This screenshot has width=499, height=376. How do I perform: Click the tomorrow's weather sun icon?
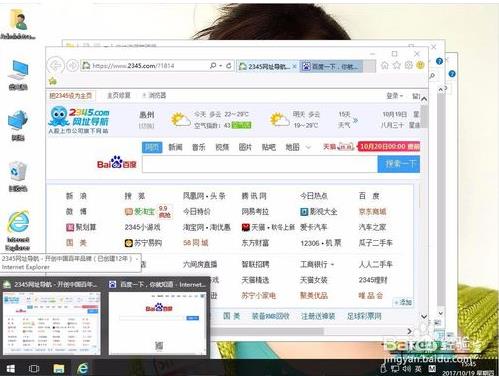pyautogui.click(x=279, y=120)
